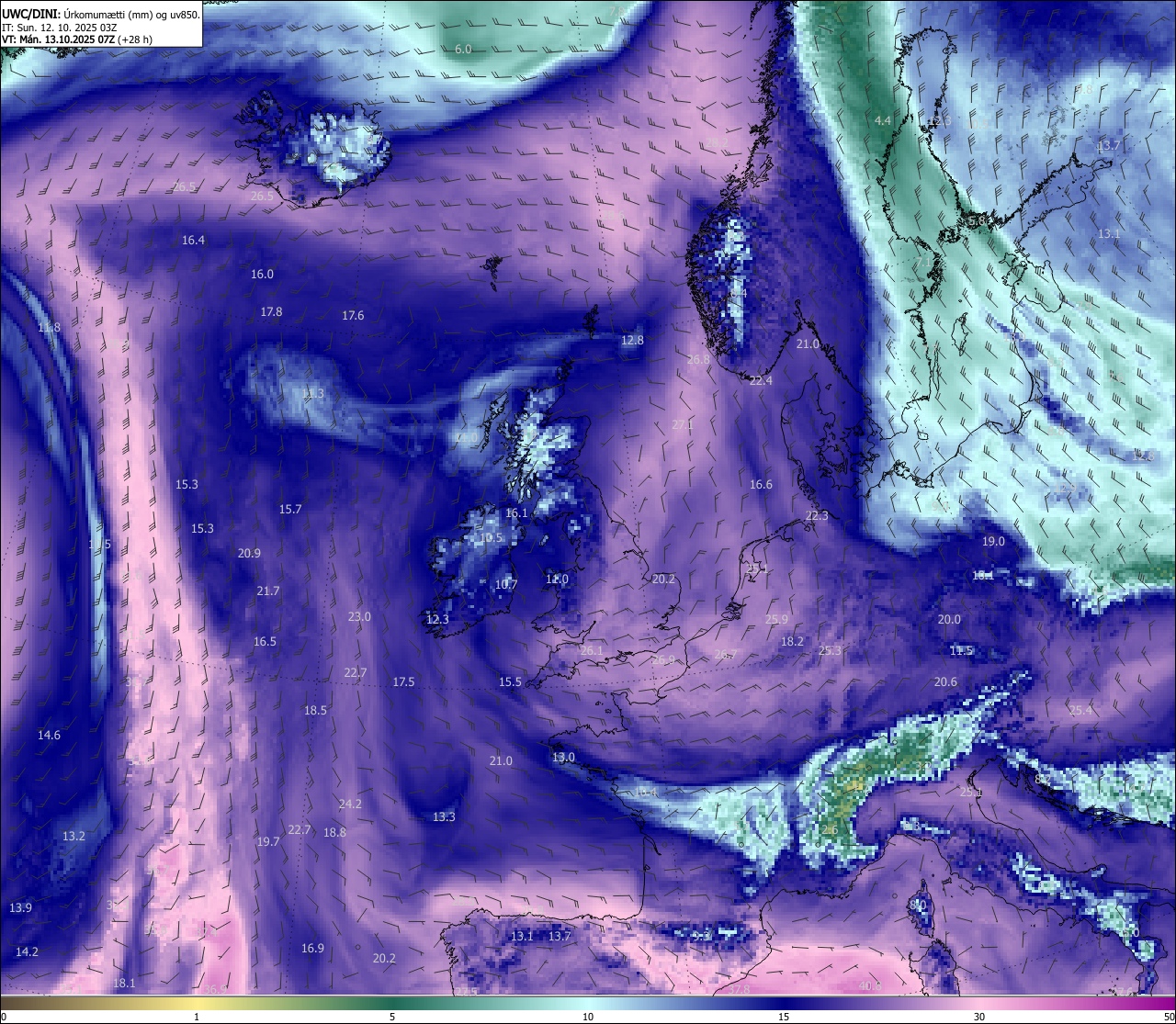Click the 18.1 map value

[x=124, y=983]
